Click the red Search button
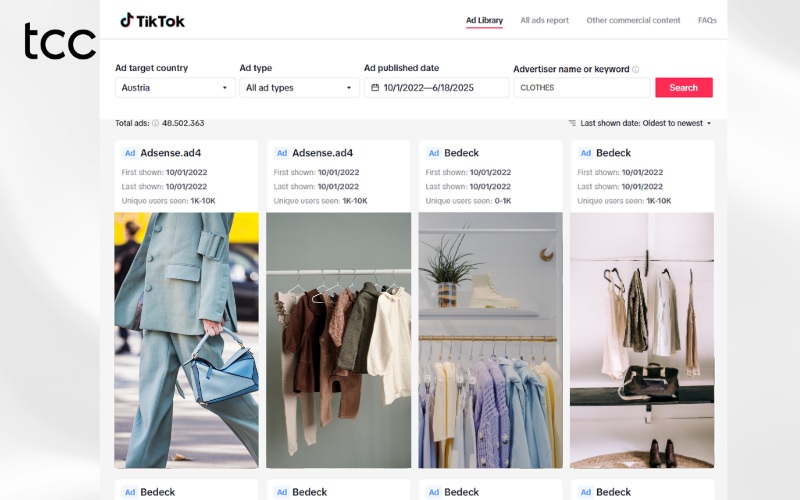The height and width of the screenshot is (500, 800). (x=684, y=88)
